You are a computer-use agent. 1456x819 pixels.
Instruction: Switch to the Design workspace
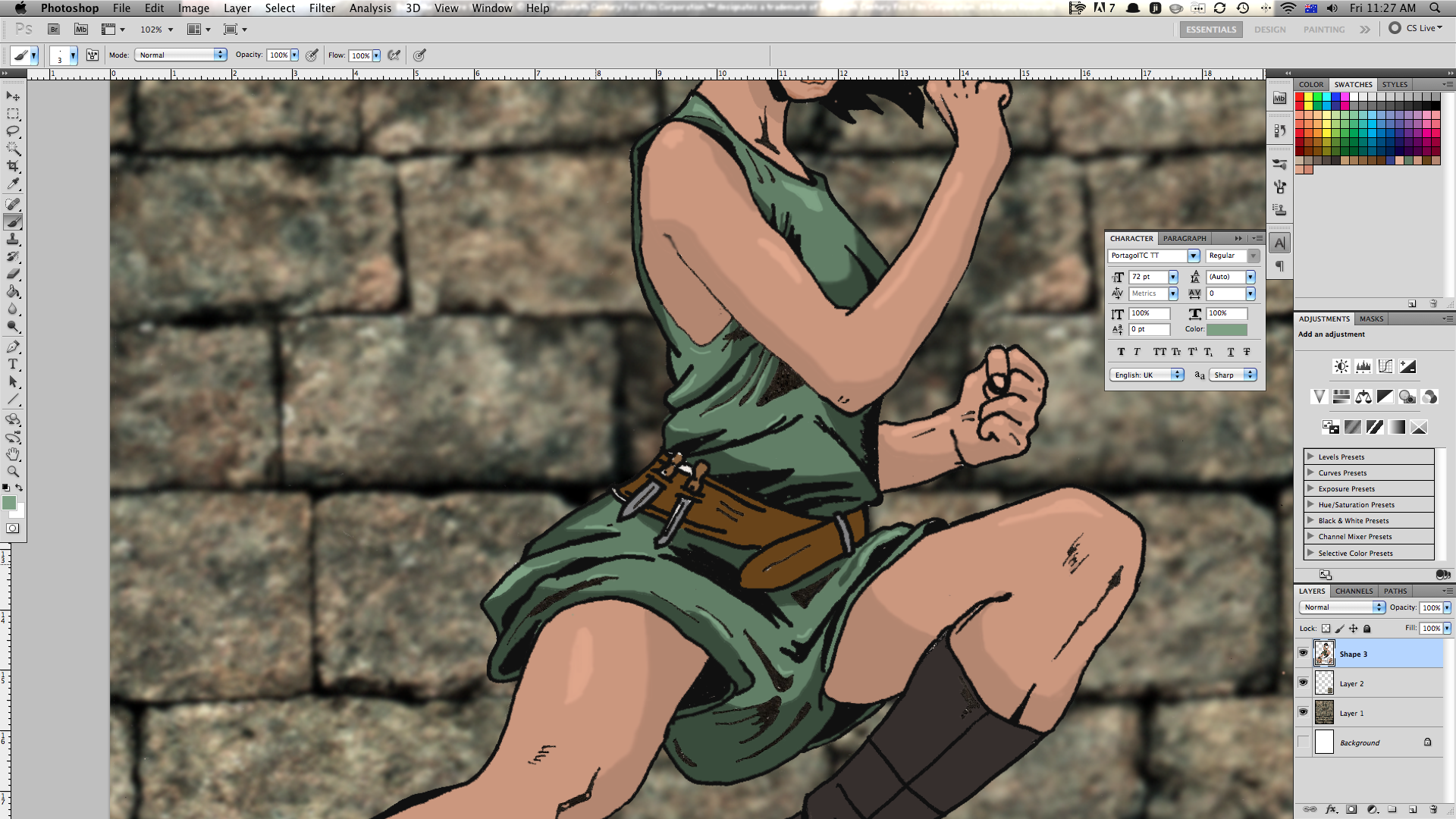coord(1269,30)
